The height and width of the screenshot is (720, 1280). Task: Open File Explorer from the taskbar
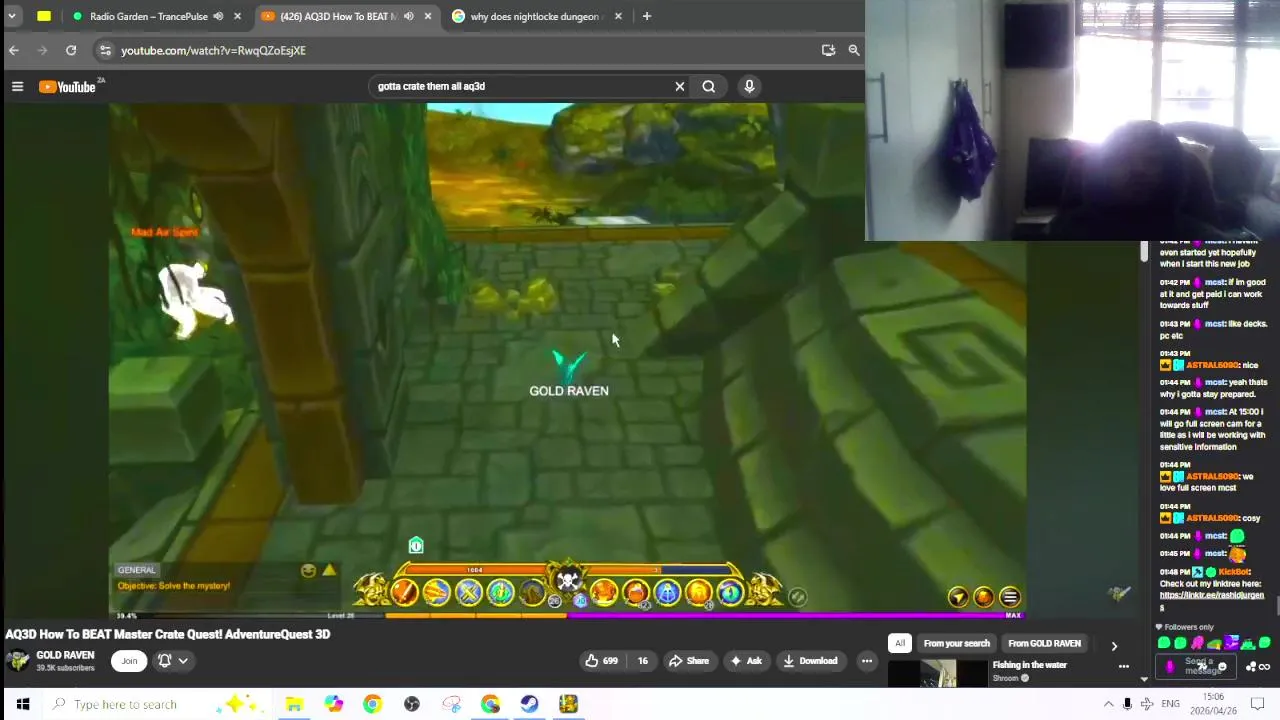(x=294, y=704)
